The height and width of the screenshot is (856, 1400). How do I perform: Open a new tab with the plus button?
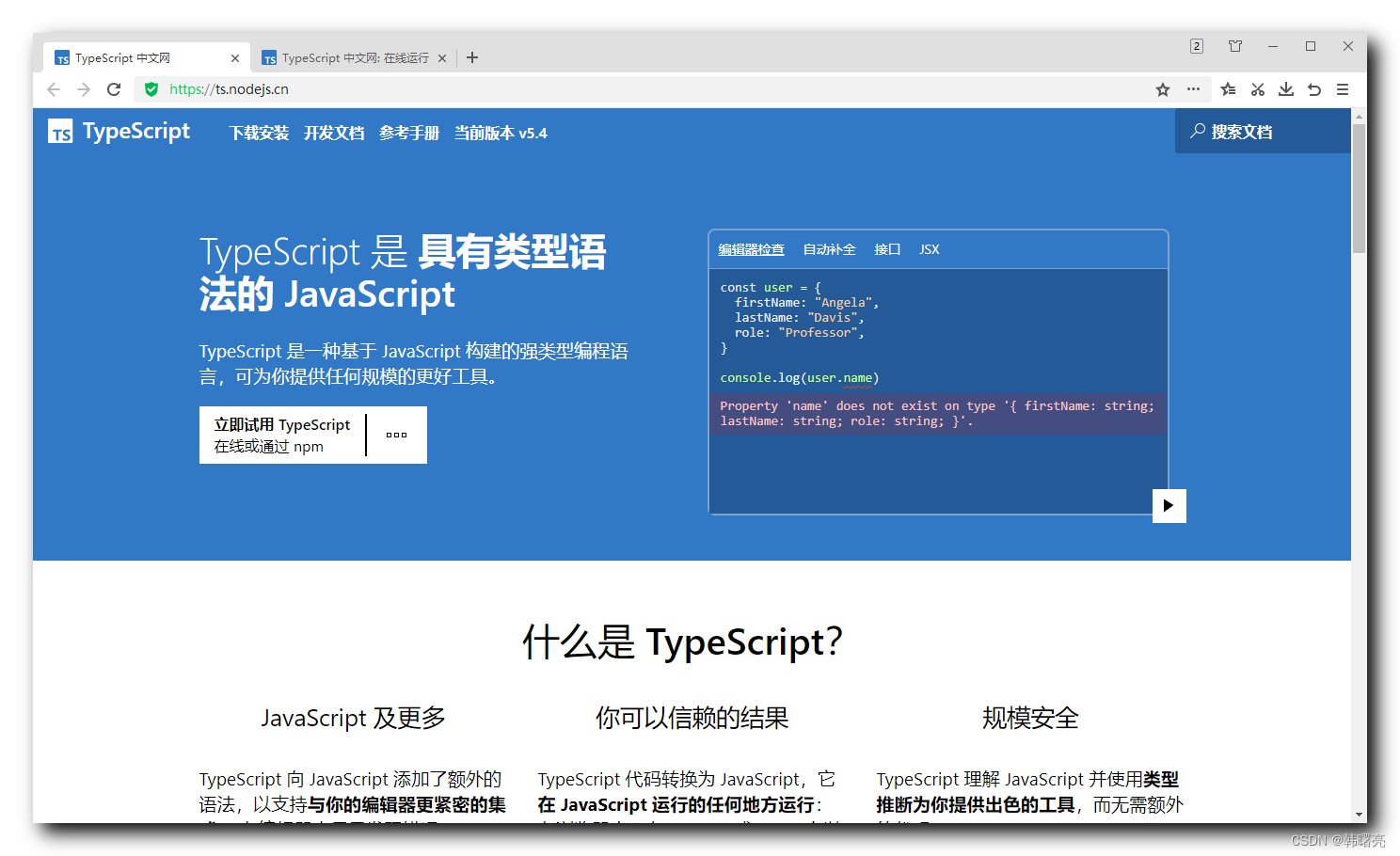[x=471, y=57]
